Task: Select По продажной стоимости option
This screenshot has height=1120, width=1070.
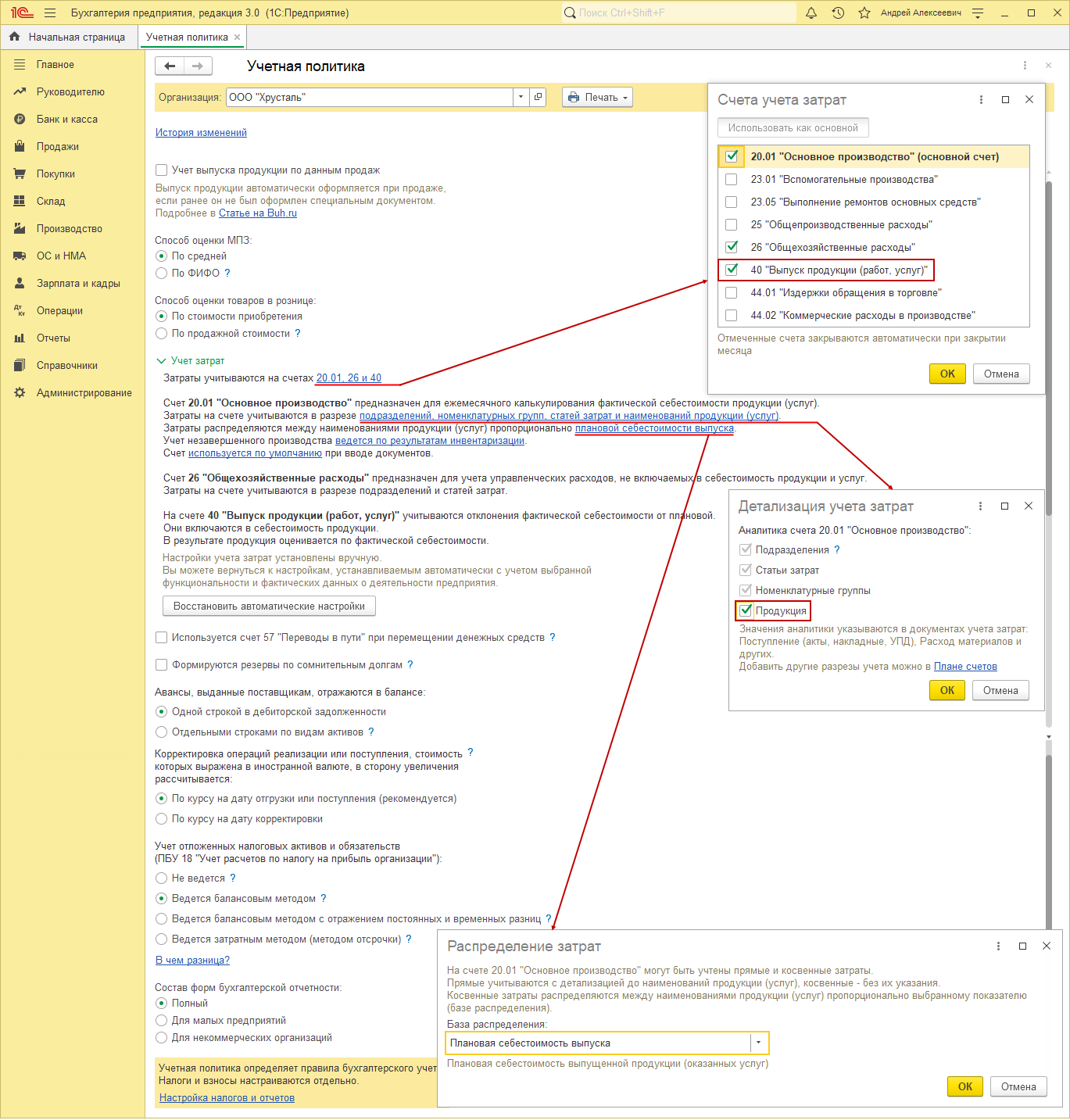Action: tap(162, 334)
